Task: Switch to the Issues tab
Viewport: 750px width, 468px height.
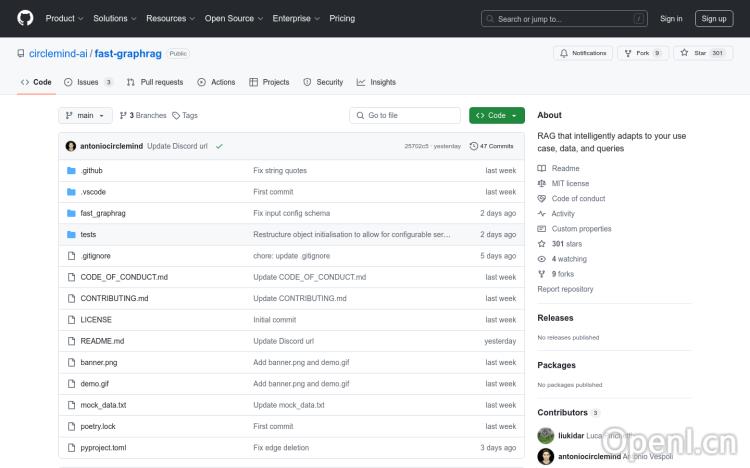Action: [88, 82]
